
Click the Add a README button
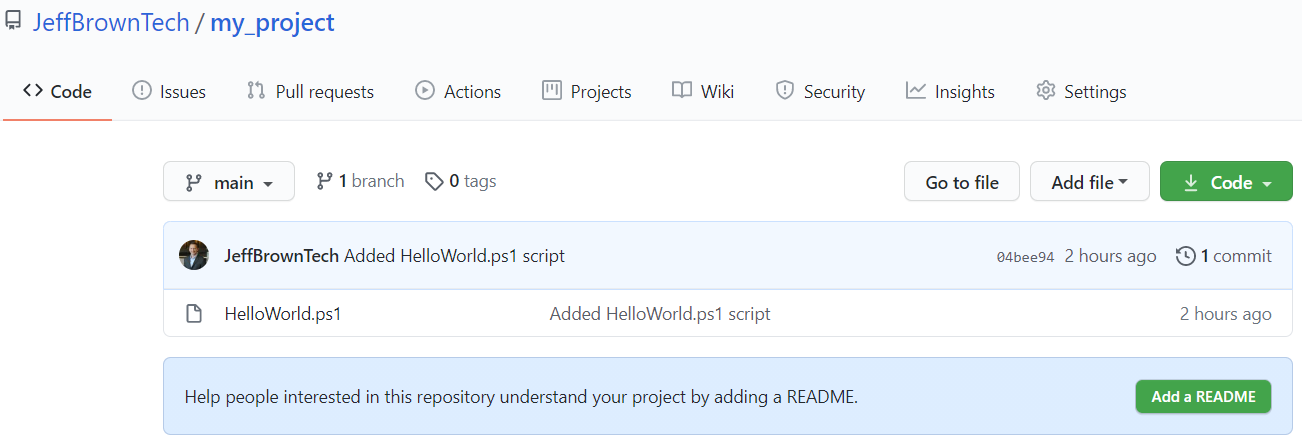coord(1203,397)
